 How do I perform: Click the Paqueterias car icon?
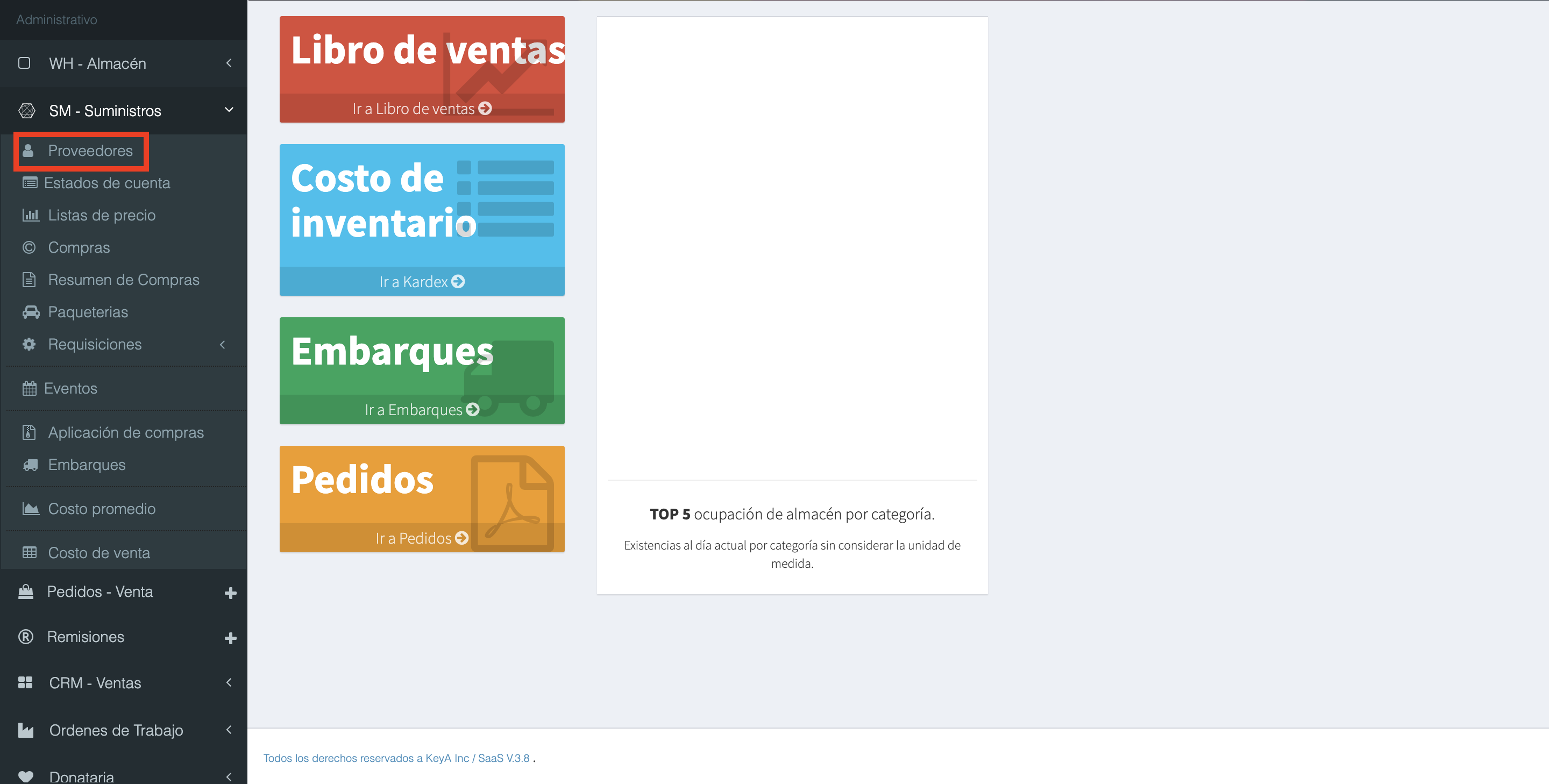point(31,312)
